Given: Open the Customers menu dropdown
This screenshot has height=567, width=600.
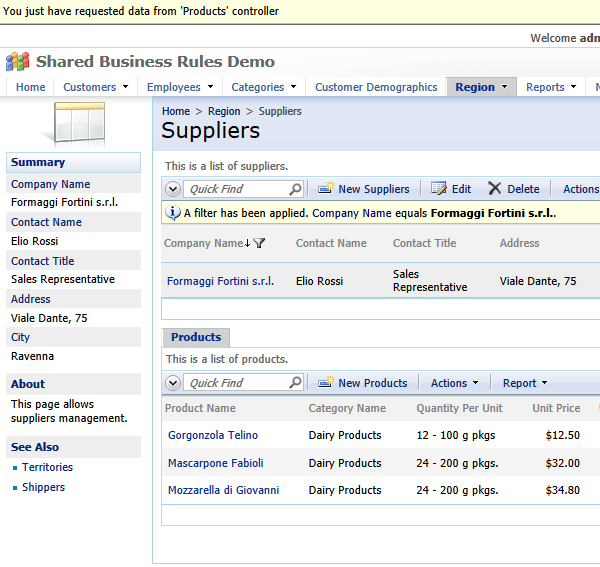Looking at the screenshot, I should coord(126,87).
